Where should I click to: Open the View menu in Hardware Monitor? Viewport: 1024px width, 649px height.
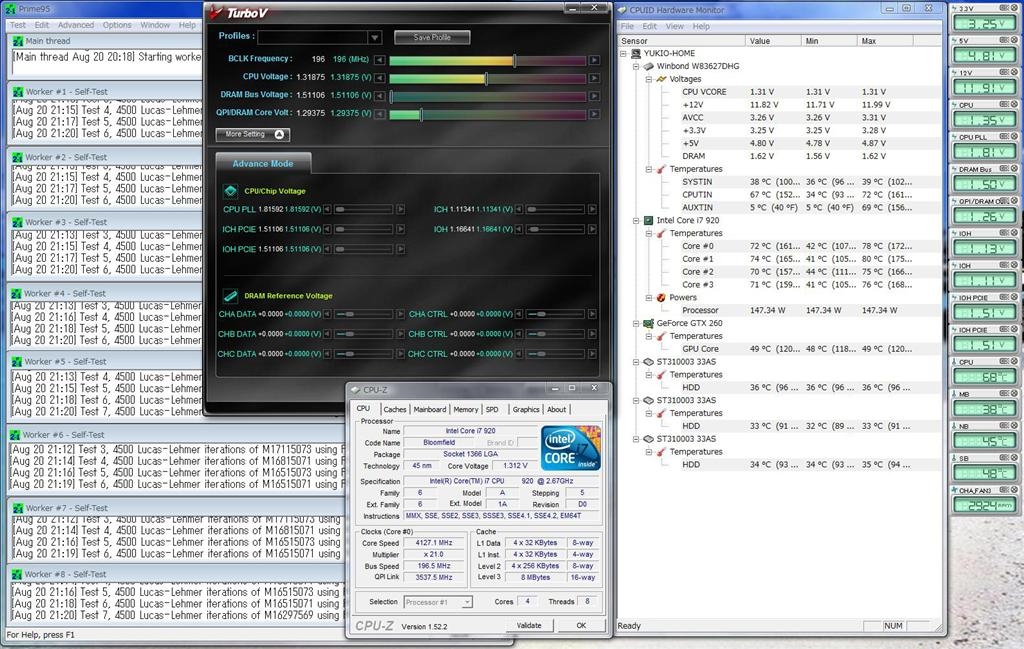[x=675, y=26]
